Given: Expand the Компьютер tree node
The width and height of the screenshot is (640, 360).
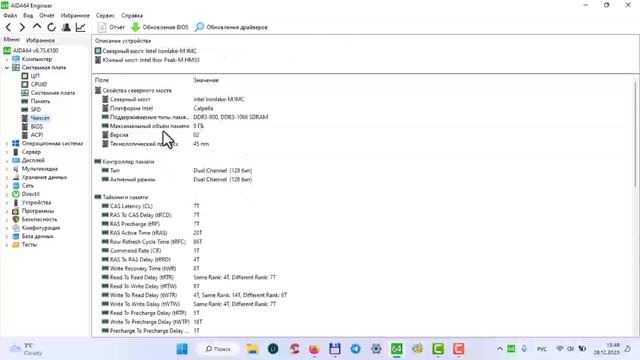Looking at the screenshot, I should point(7,59).
